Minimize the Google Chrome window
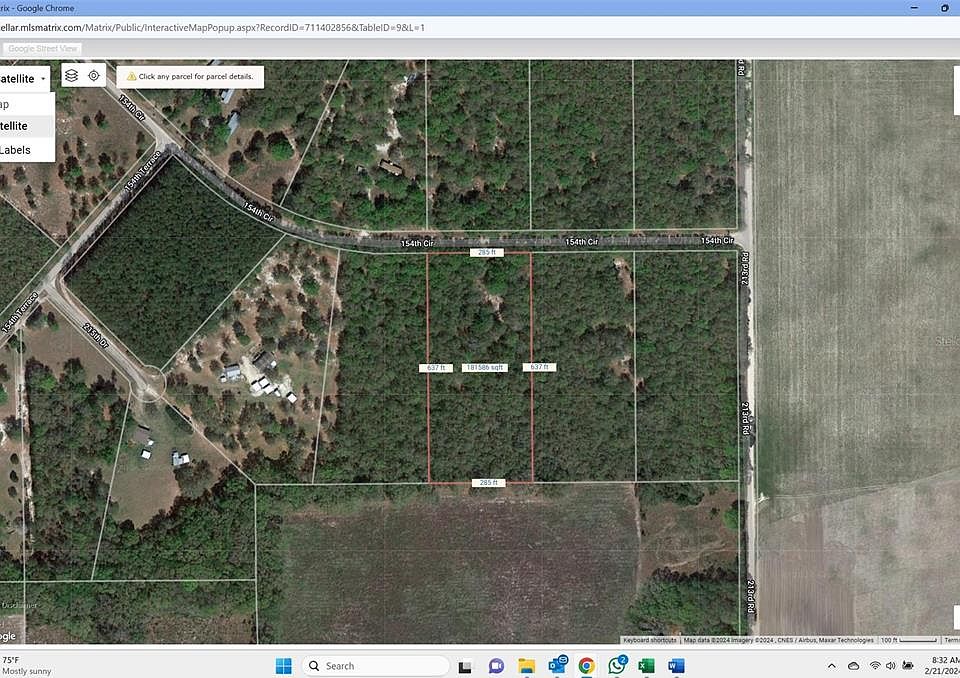This screenshot has height=678, width=960. click(x=914, y=8)
